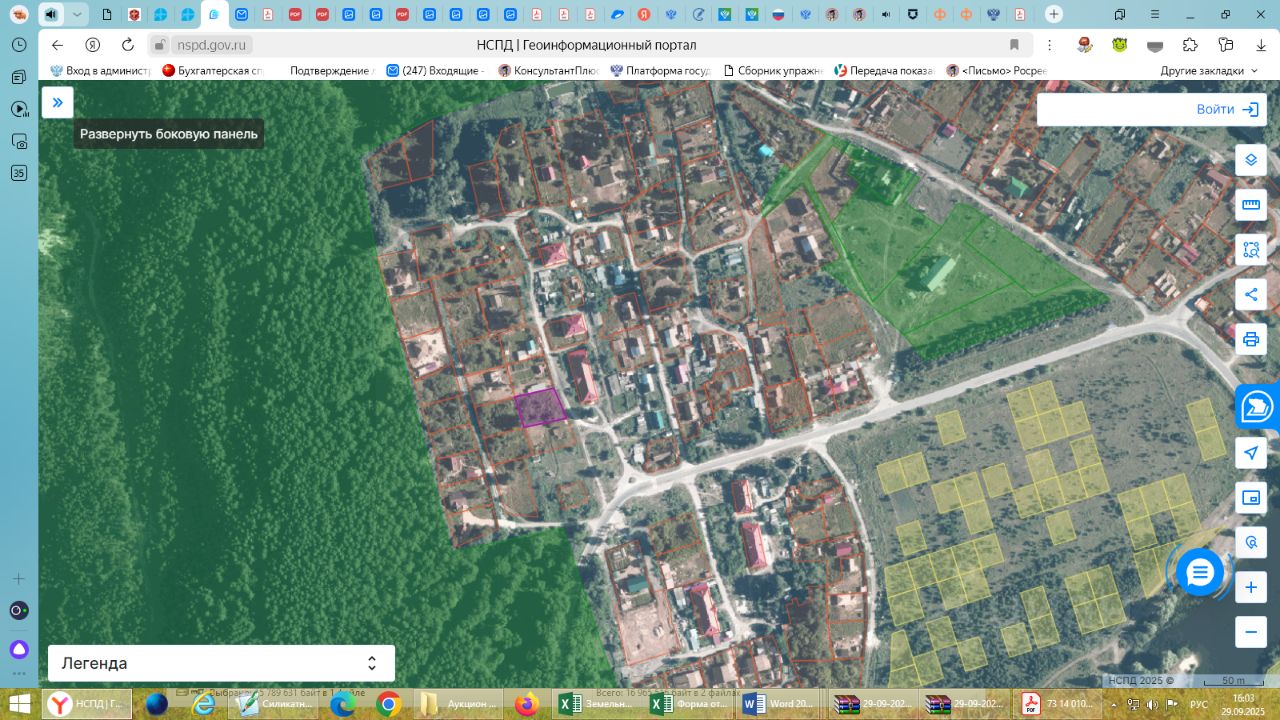Zoom out the map with minus button

[x=1250, y=632]
